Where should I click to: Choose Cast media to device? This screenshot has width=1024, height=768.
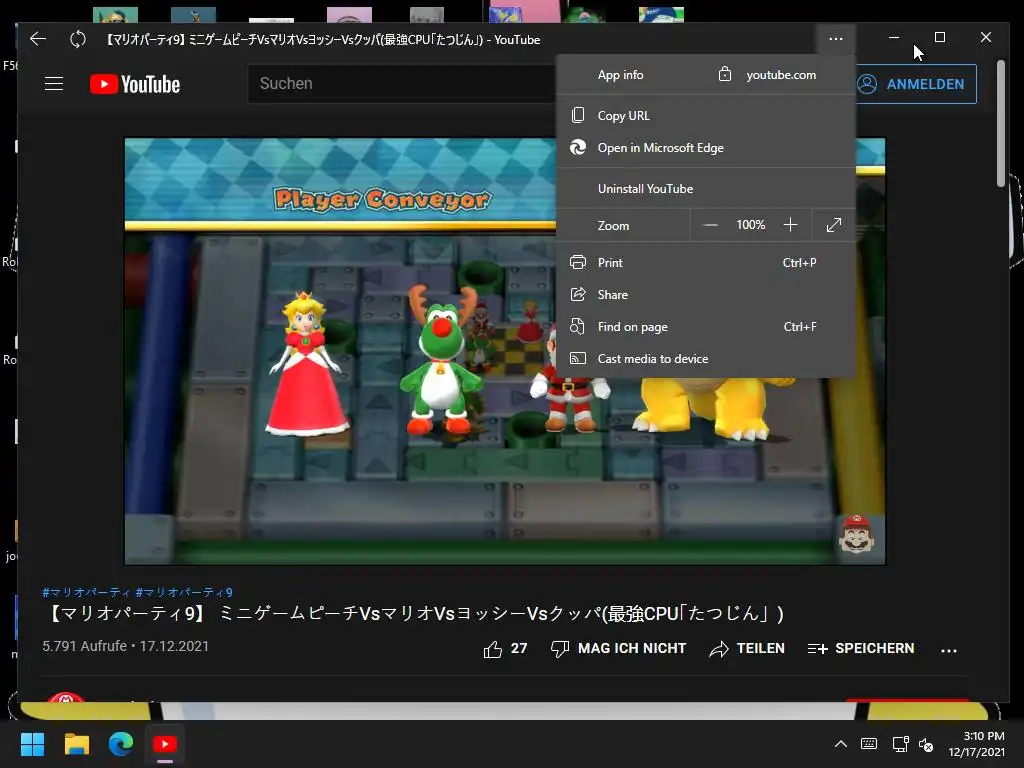(705, 359)
